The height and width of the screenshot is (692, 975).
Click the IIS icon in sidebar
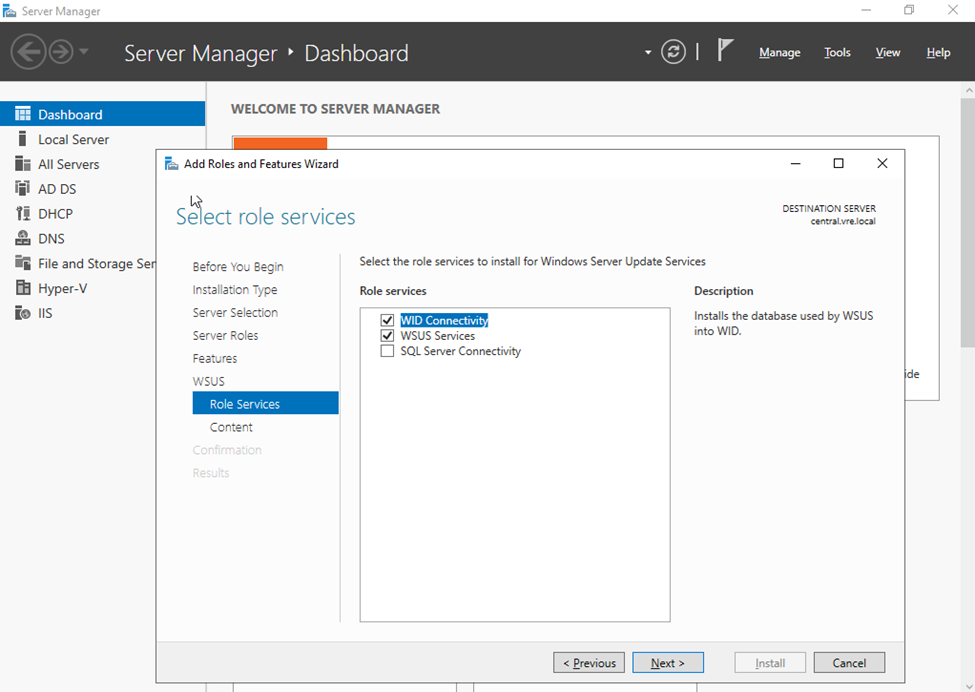click(22, 313)
